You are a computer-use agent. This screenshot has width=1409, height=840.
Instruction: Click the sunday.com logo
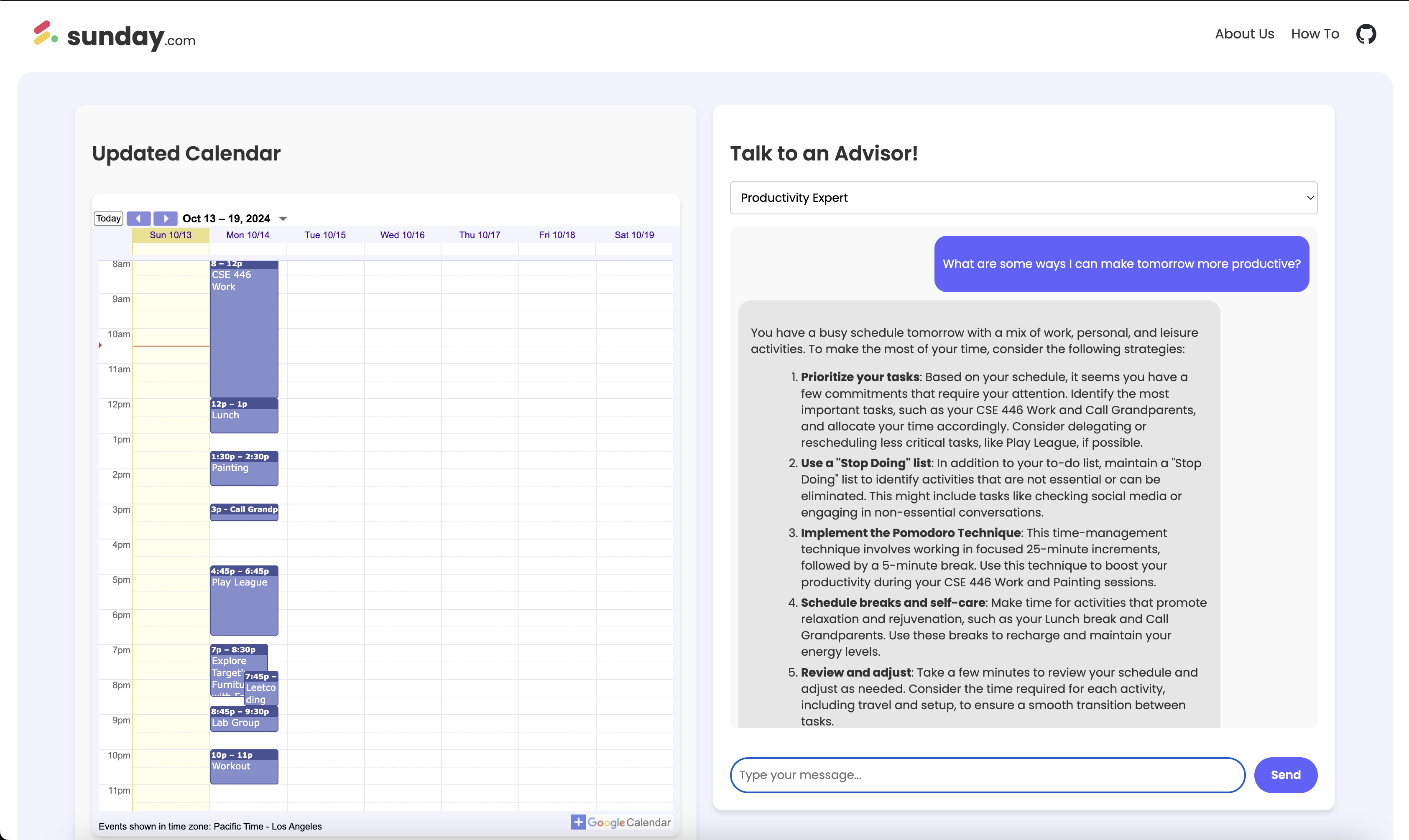pyautogui.click(x=115, y=36)
